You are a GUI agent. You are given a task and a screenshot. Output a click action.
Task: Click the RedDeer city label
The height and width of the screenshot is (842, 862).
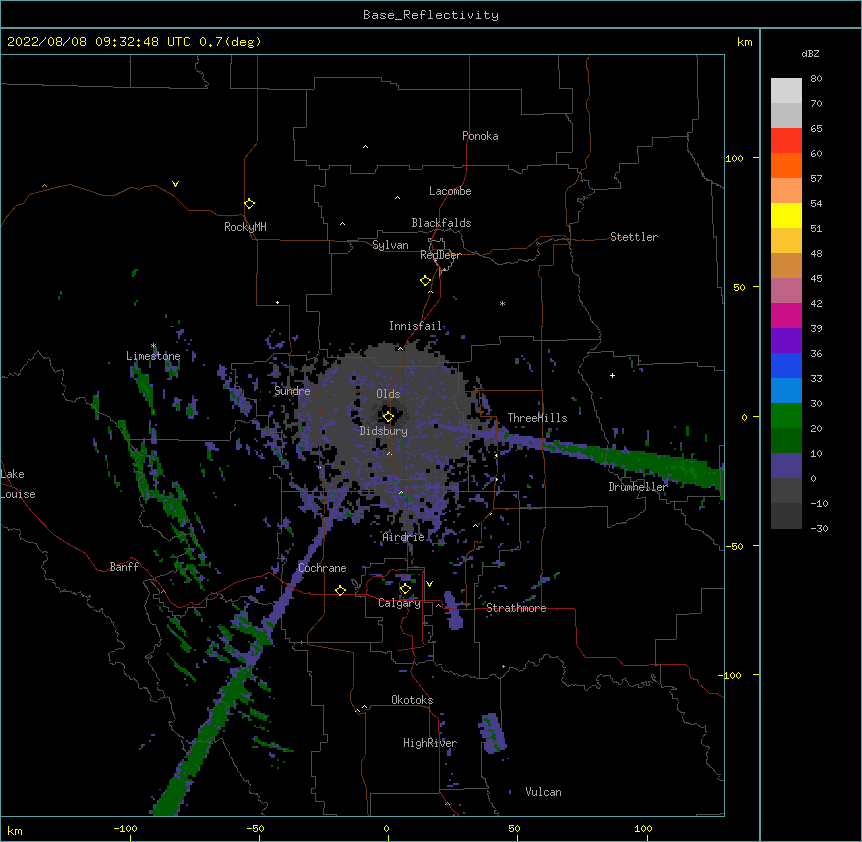click(x=440, y=255)
